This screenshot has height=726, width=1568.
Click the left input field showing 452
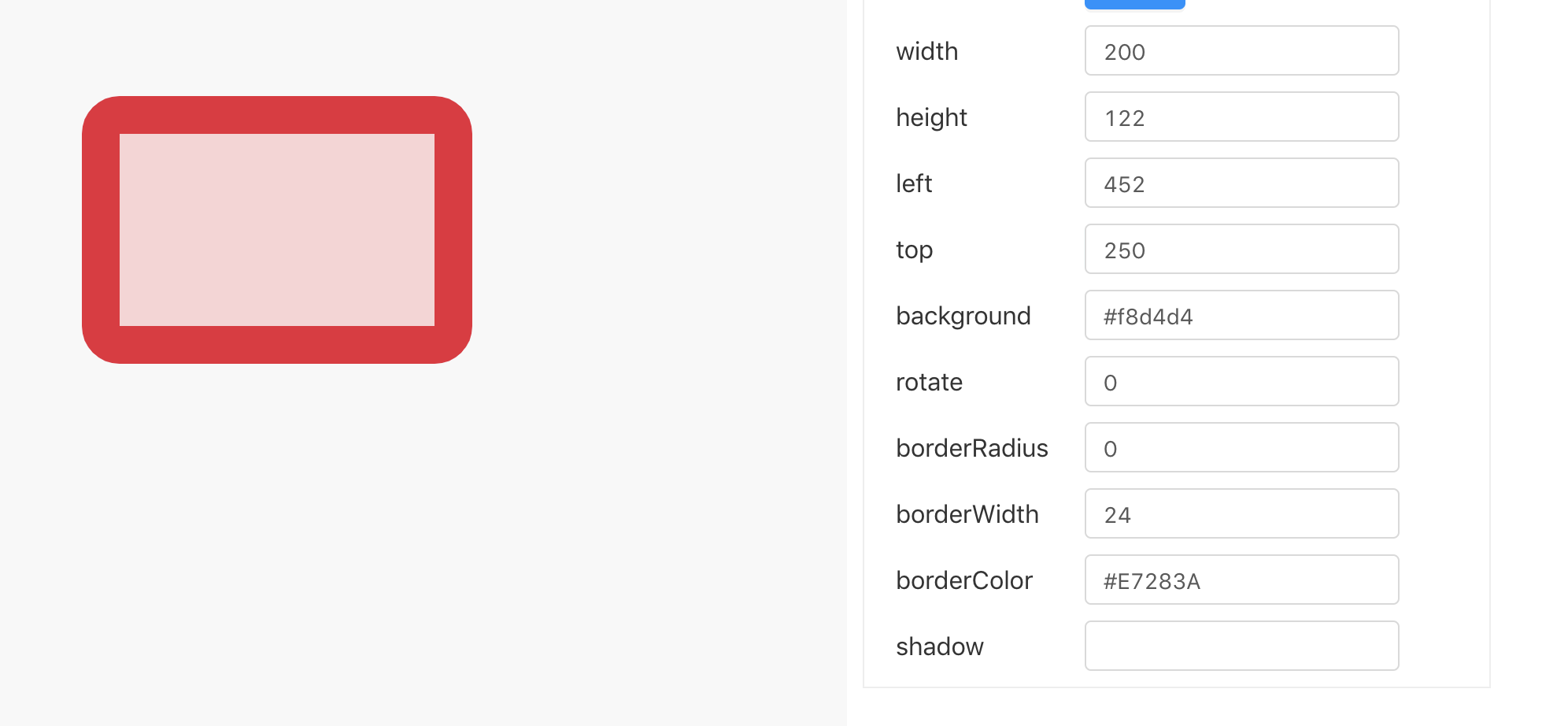[x=1241, y=183]
